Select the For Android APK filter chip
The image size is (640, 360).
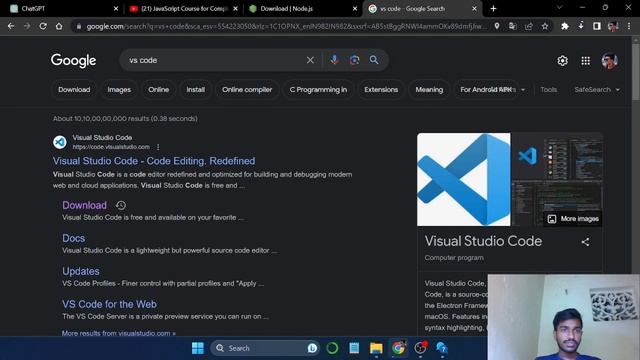(486, 90)
